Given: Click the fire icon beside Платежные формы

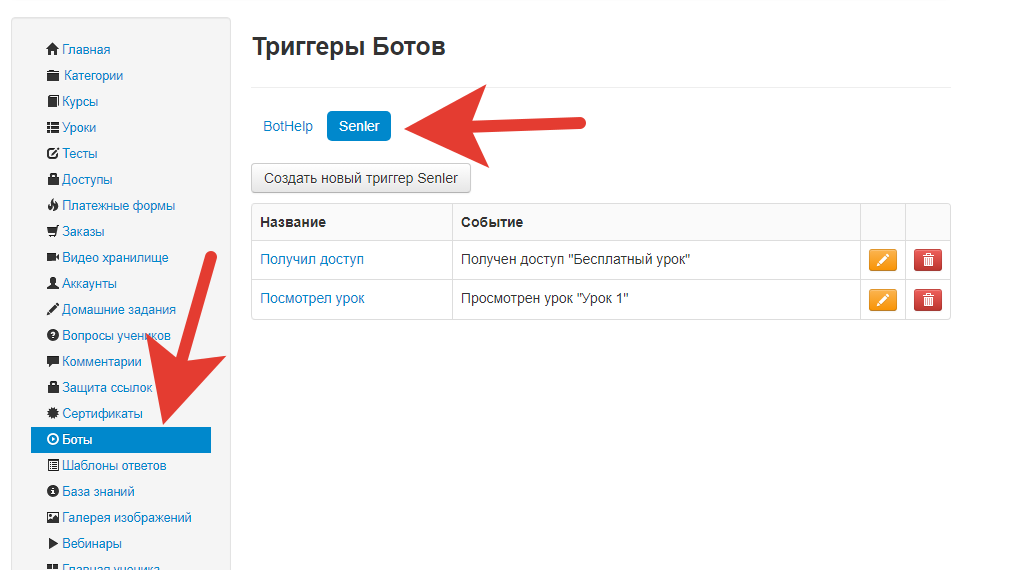Looking at the screenshot, I should pyautogui.click(x=53, y=206).
